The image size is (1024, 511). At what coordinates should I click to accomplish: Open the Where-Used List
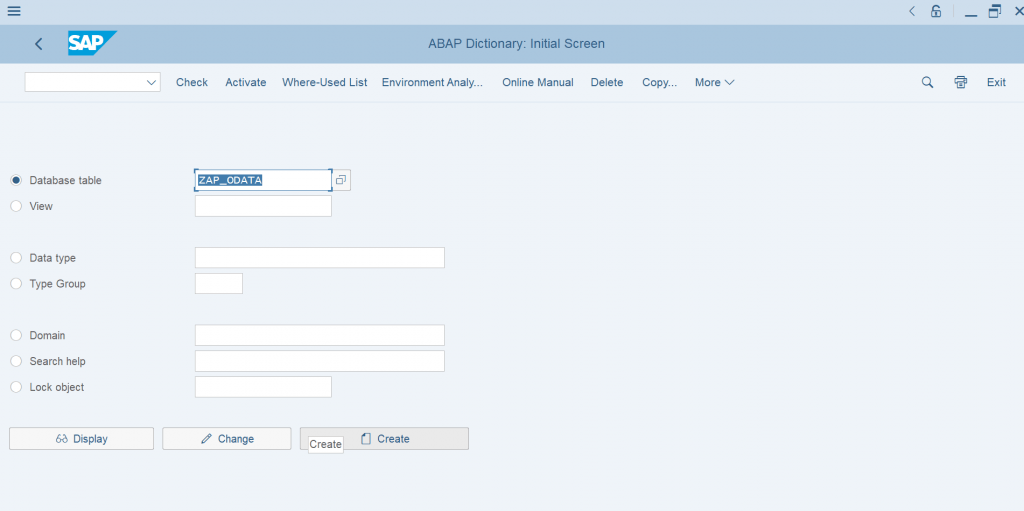pos(325,82)
